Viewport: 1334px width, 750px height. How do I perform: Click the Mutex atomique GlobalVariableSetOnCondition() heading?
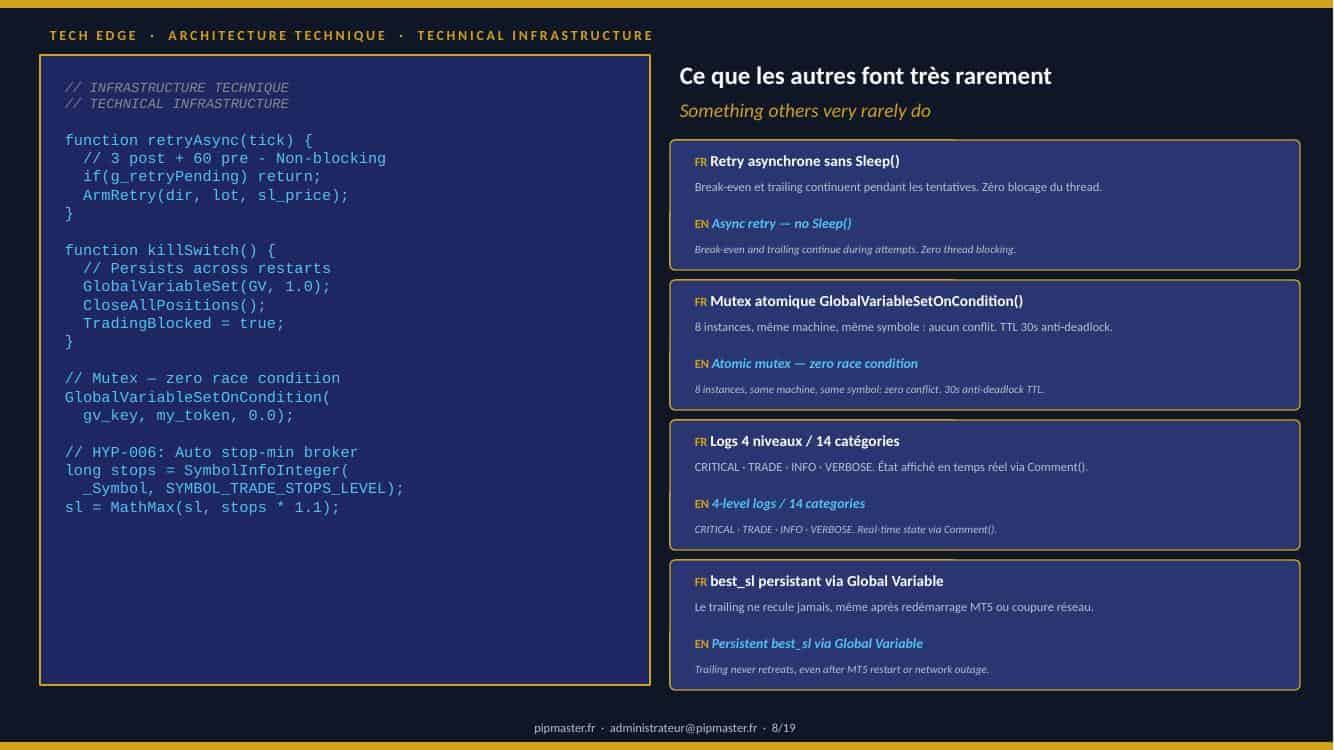(x=866, y=301)
